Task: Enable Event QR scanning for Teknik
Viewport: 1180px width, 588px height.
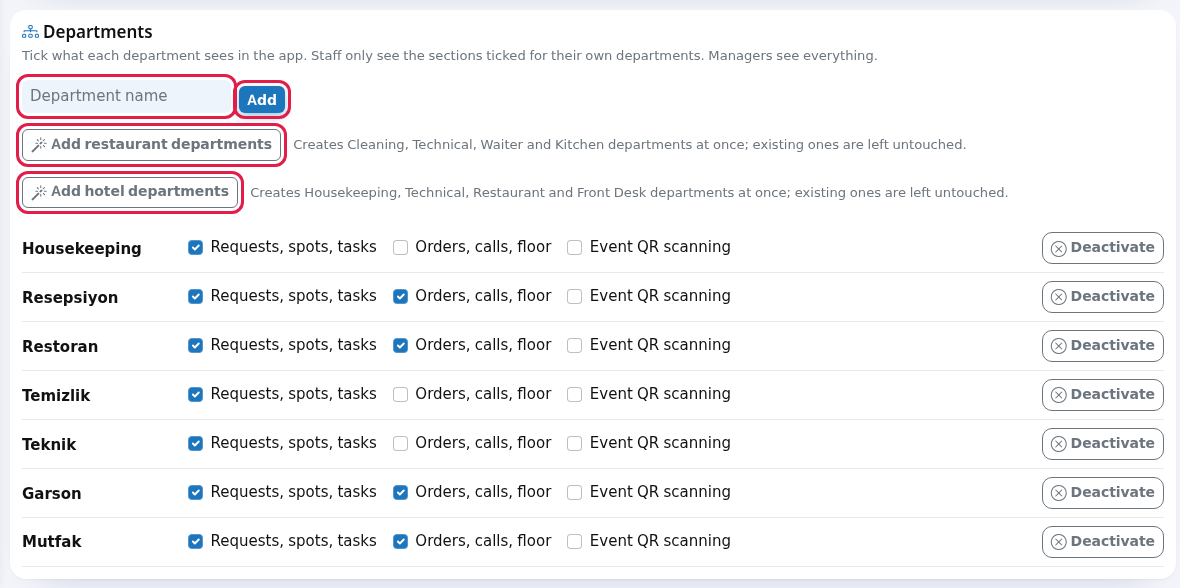Action: click(x=574, y=443)
